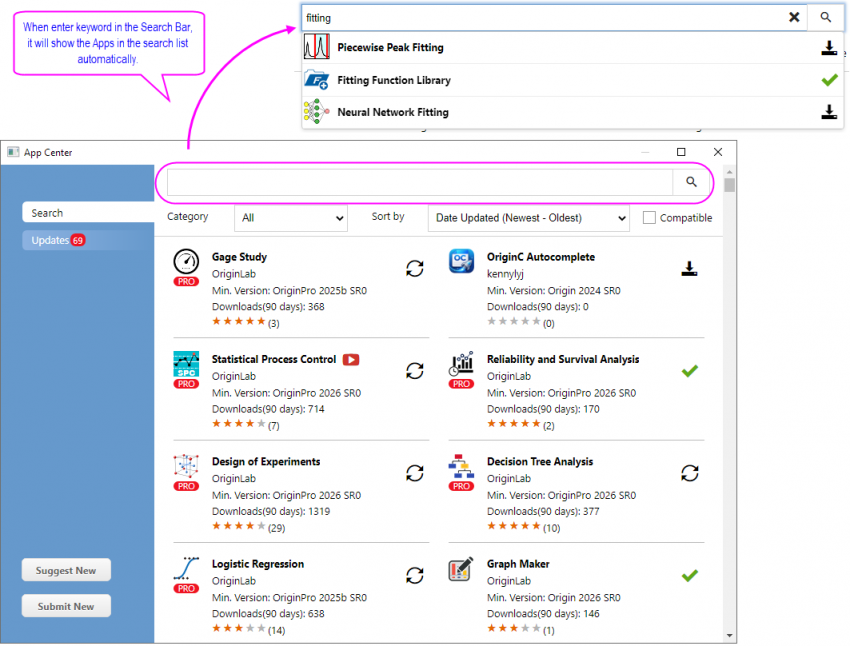850x646 pixels.
Task: Open the OriginC Autocomplete app title
Action: [x=540, y=257]
